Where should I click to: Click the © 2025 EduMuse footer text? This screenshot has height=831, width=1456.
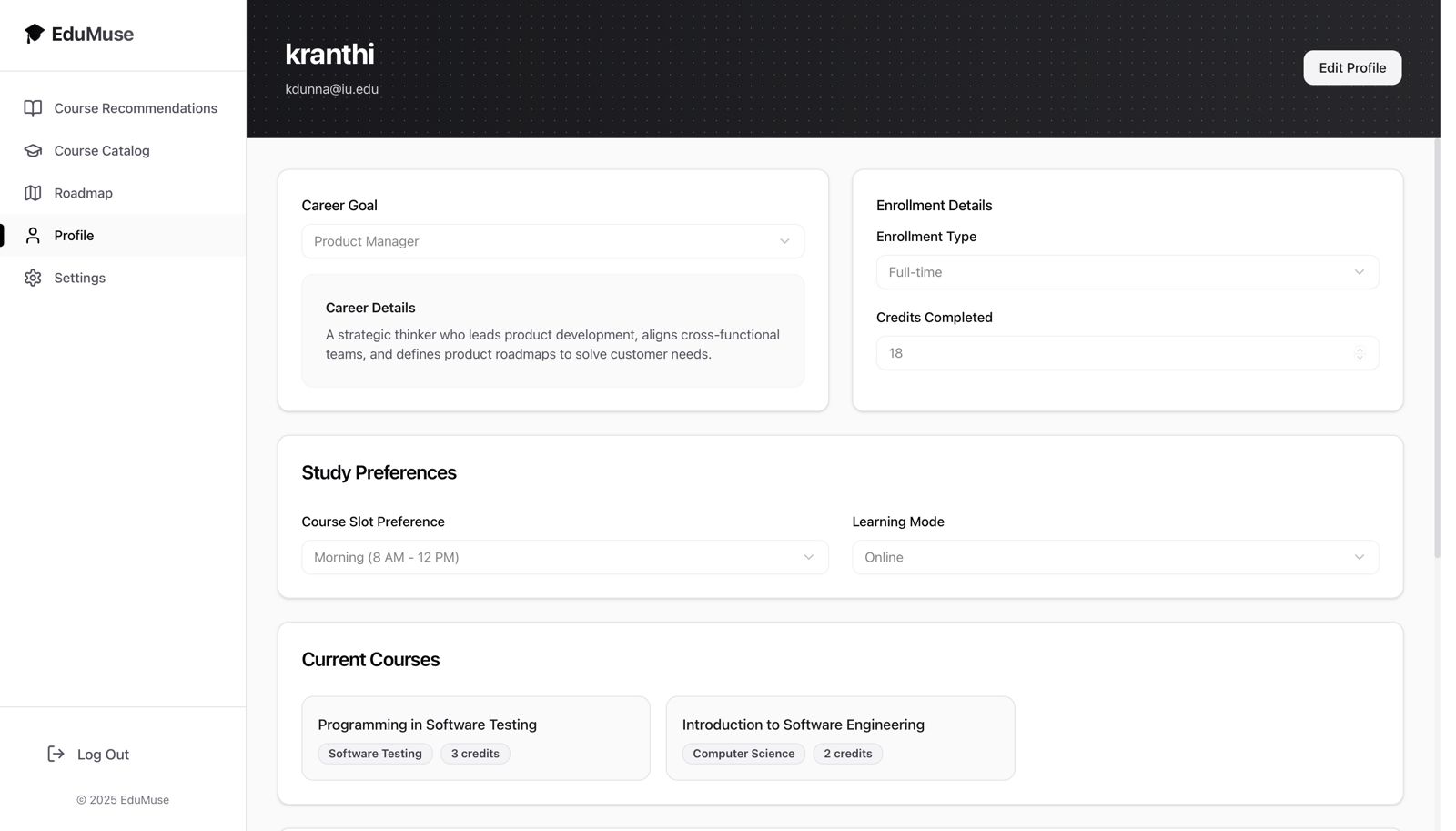(x=123, y=800)
